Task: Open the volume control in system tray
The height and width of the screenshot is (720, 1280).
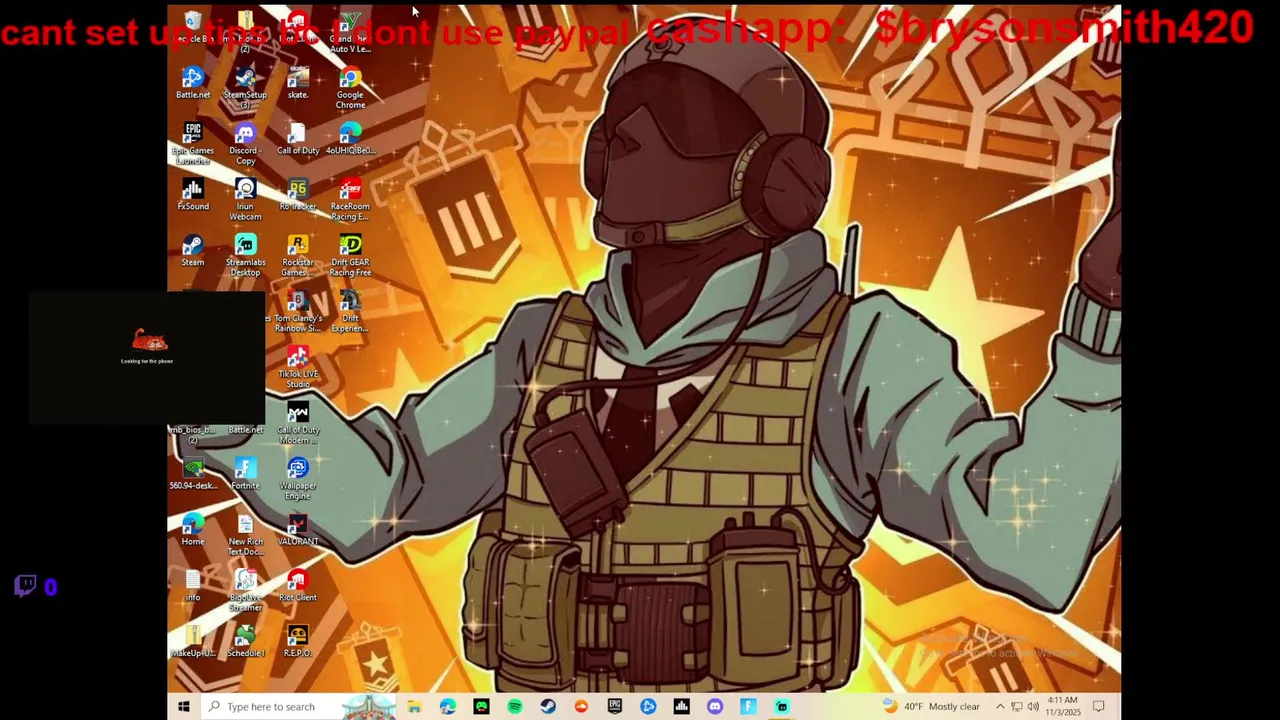Action: point(1033,707)
